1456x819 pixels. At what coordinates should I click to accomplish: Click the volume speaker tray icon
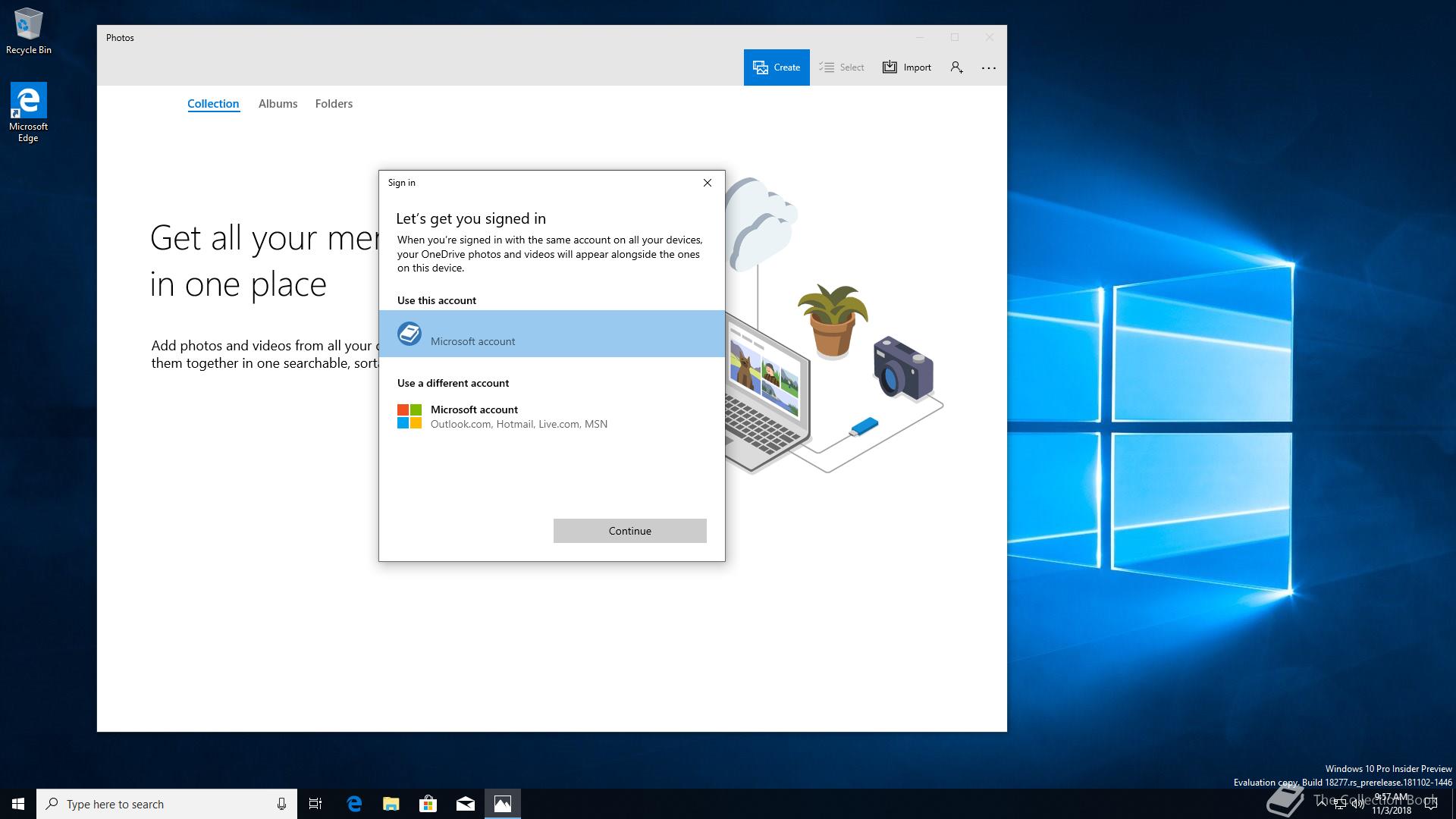click(1357, 805)
